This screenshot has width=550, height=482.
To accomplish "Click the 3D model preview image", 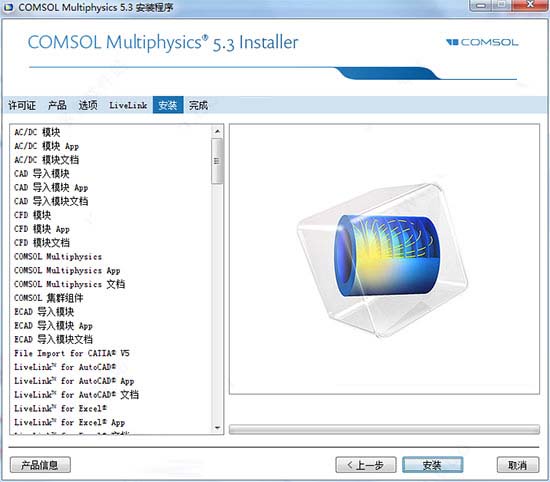I will tap(383, 260).
